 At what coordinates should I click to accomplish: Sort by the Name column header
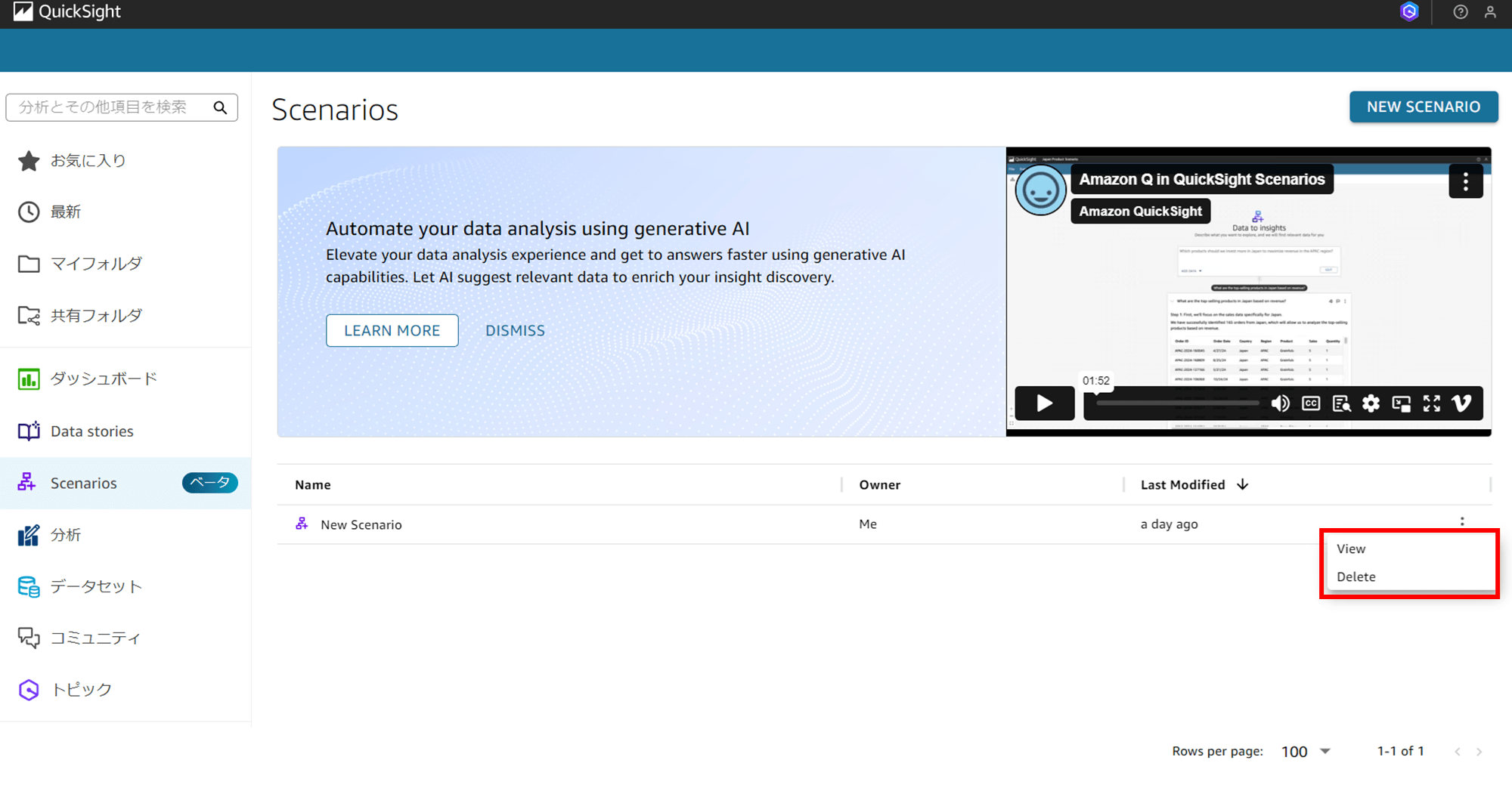(312, 484)
